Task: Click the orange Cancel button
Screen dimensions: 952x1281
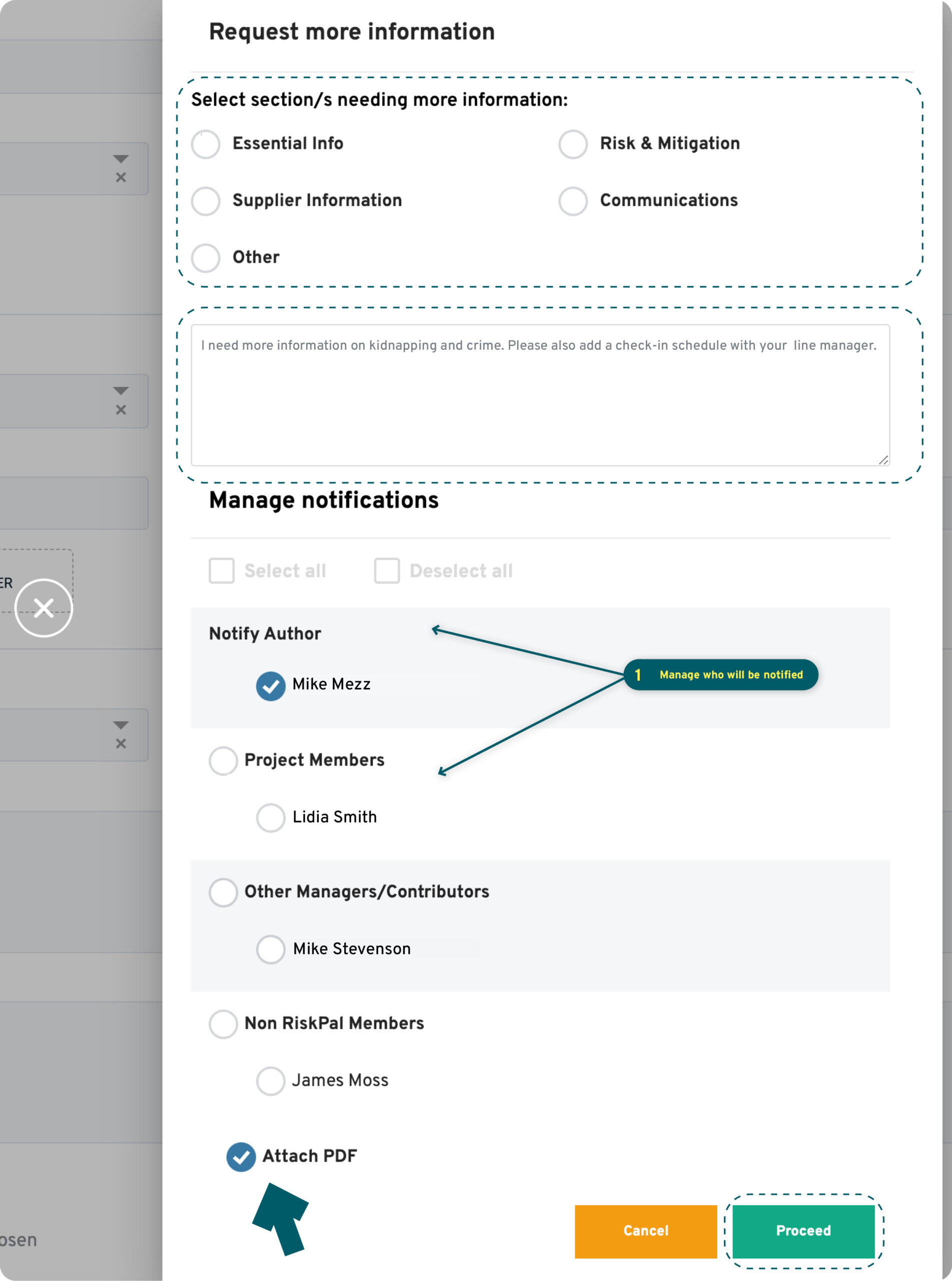Action: [645, 1231]
